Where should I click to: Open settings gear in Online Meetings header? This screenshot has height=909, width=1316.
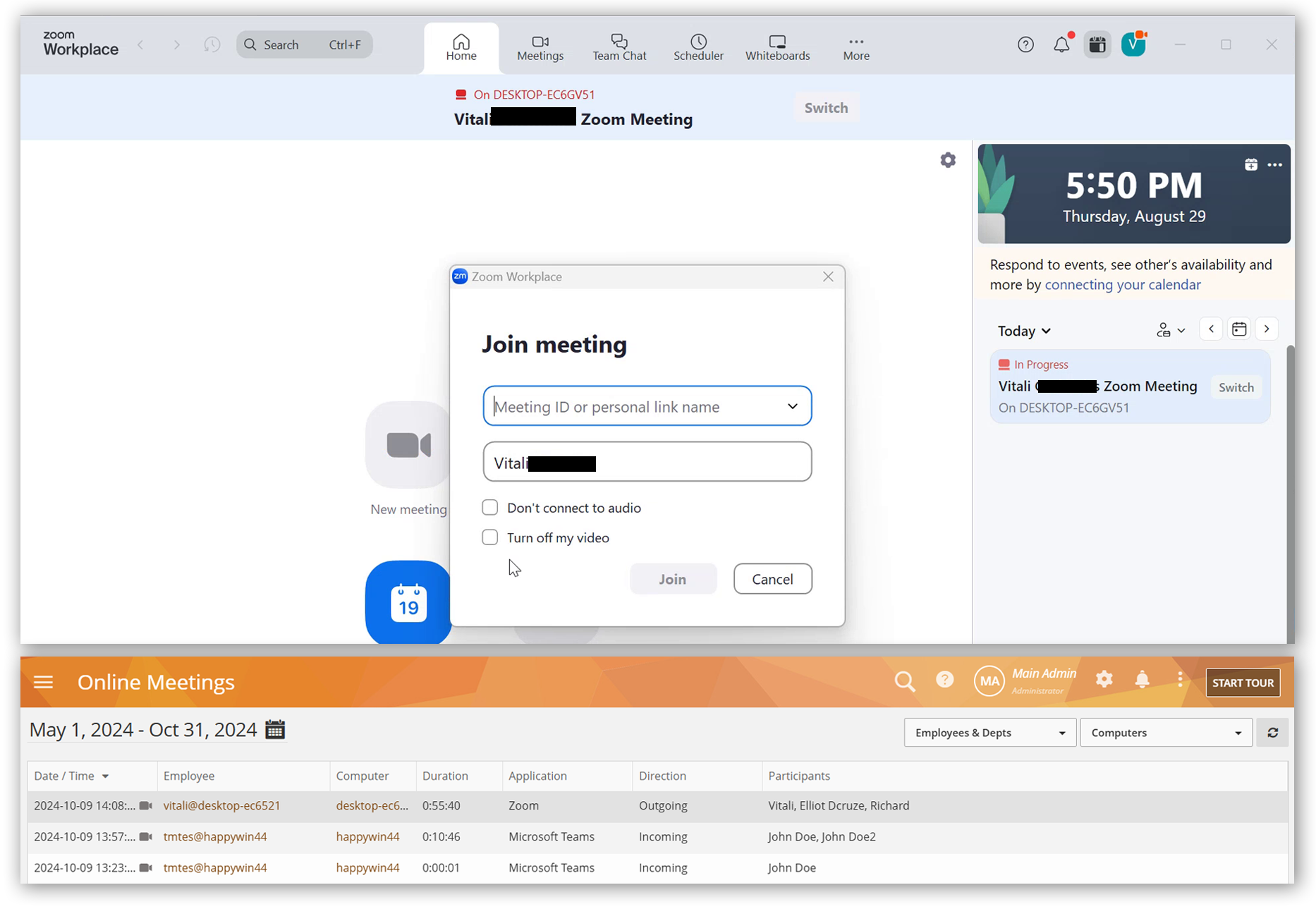click(1104, 679)
